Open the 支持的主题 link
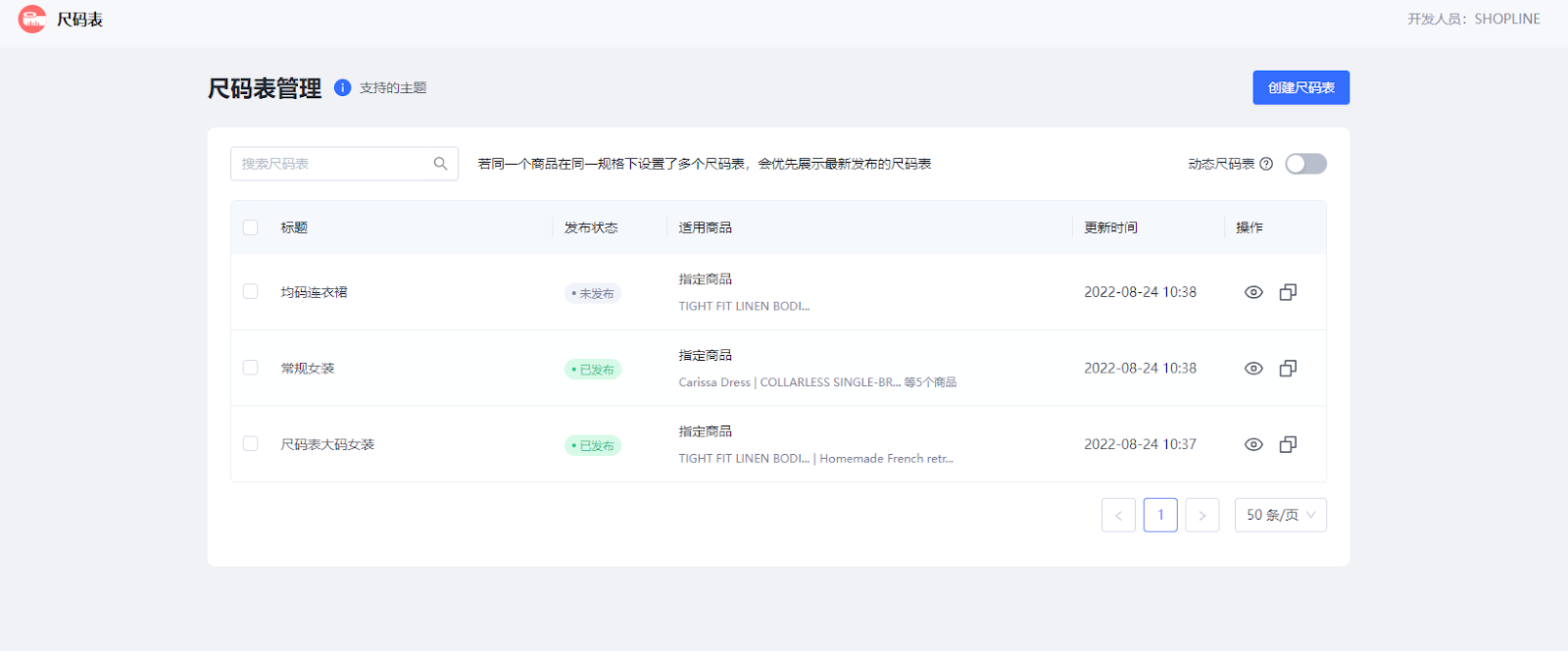Viewport: 1568px width, 651px height. click(393, 88)
